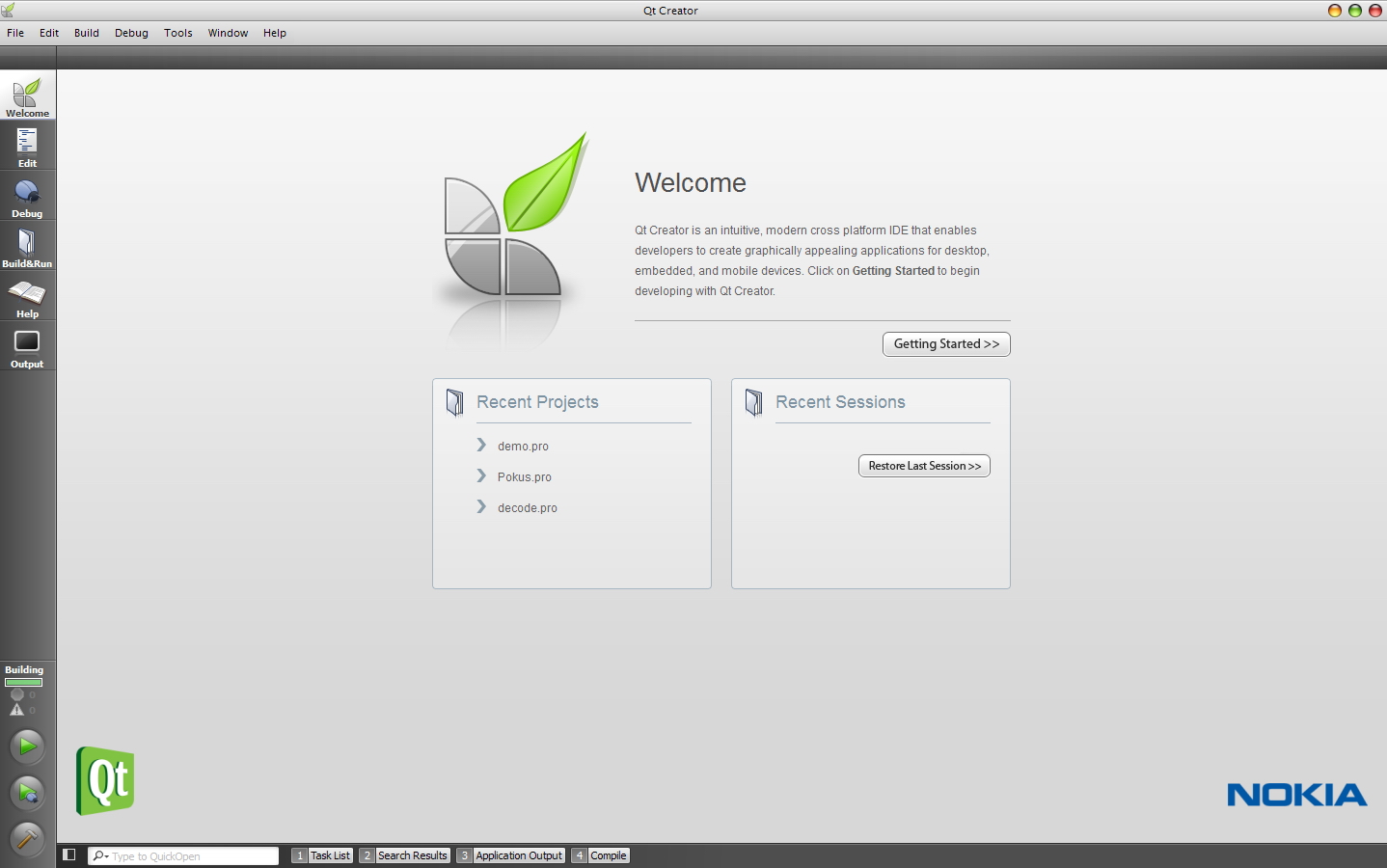This screenshot has width=1387, height=868.
Task: Click the Recent Projects heading
Action: click(x=537, y=402)
